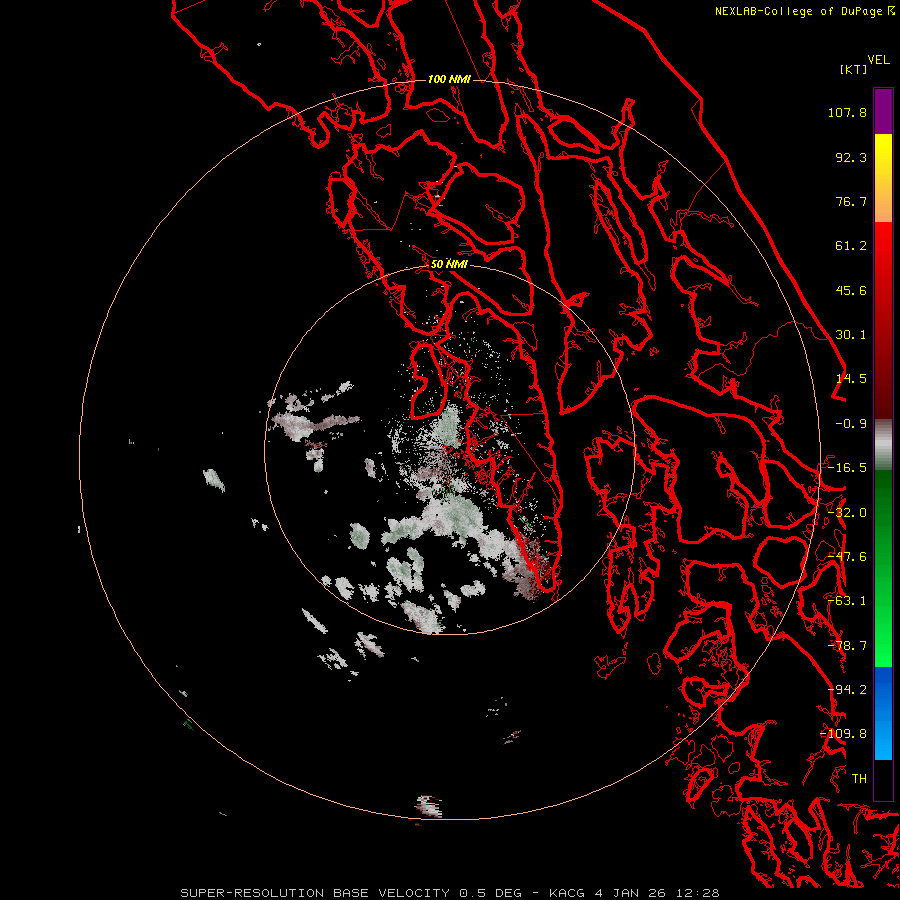Click the Super-Resolution Base Velocity caption
Viewport: 900px width, 900px height.
point(449,893)
